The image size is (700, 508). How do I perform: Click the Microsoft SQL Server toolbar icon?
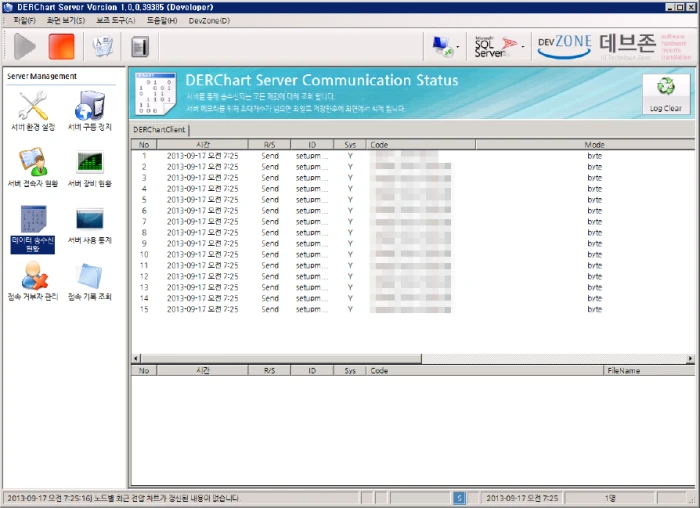tap(496, 46)
